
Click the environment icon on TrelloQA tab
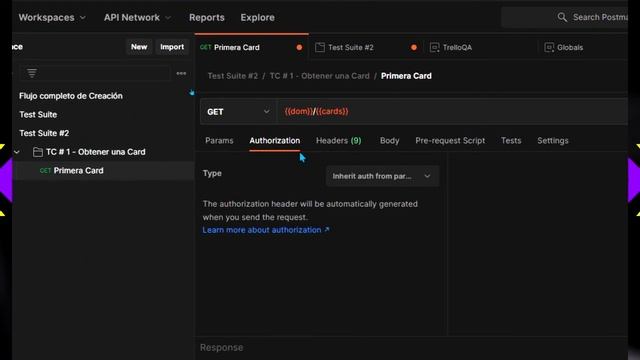tap(435, 47)
